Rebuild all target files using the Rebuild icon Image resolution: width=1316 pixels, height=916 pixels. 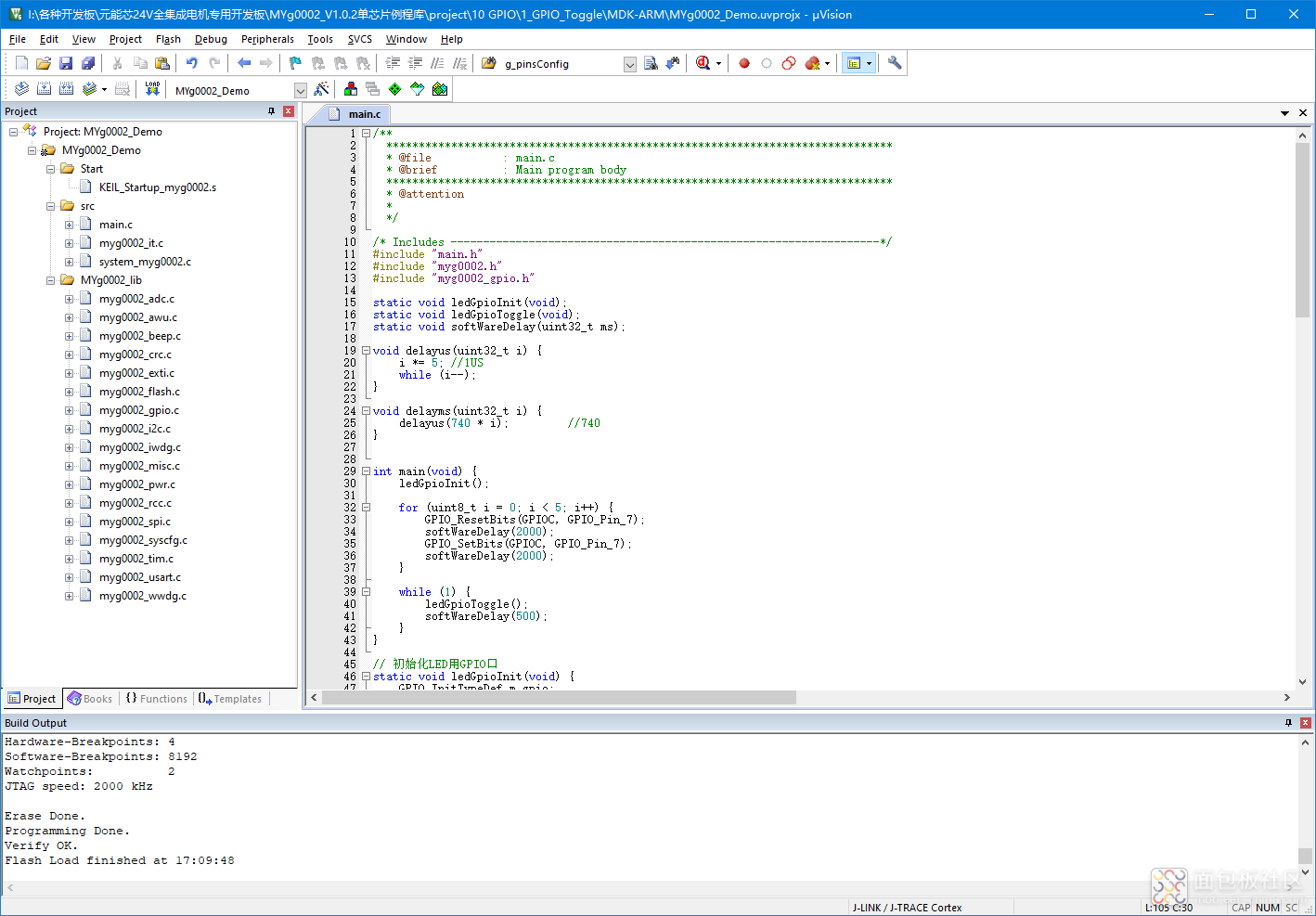66,89
